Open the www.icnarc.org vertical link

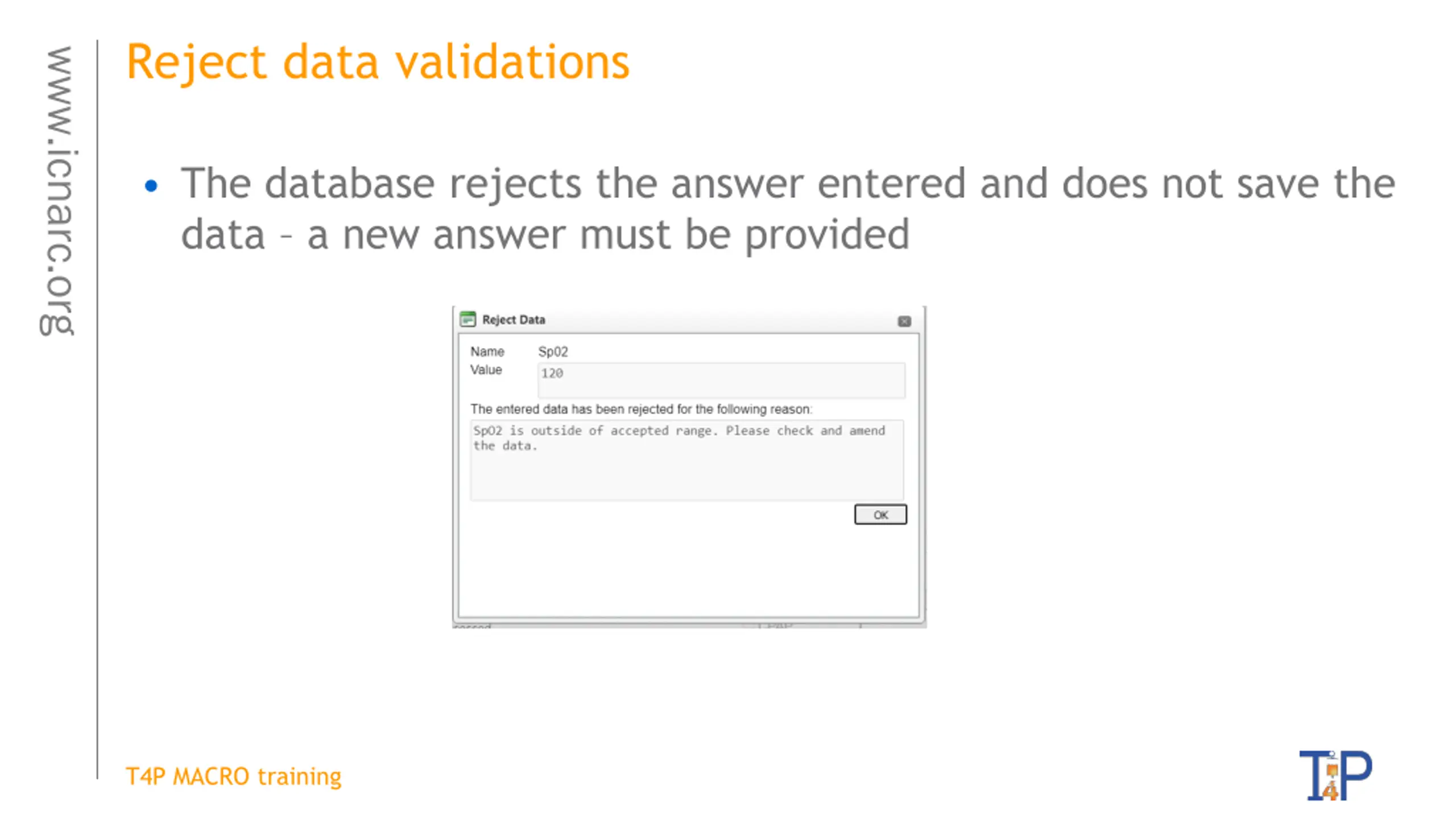point(57,191)
